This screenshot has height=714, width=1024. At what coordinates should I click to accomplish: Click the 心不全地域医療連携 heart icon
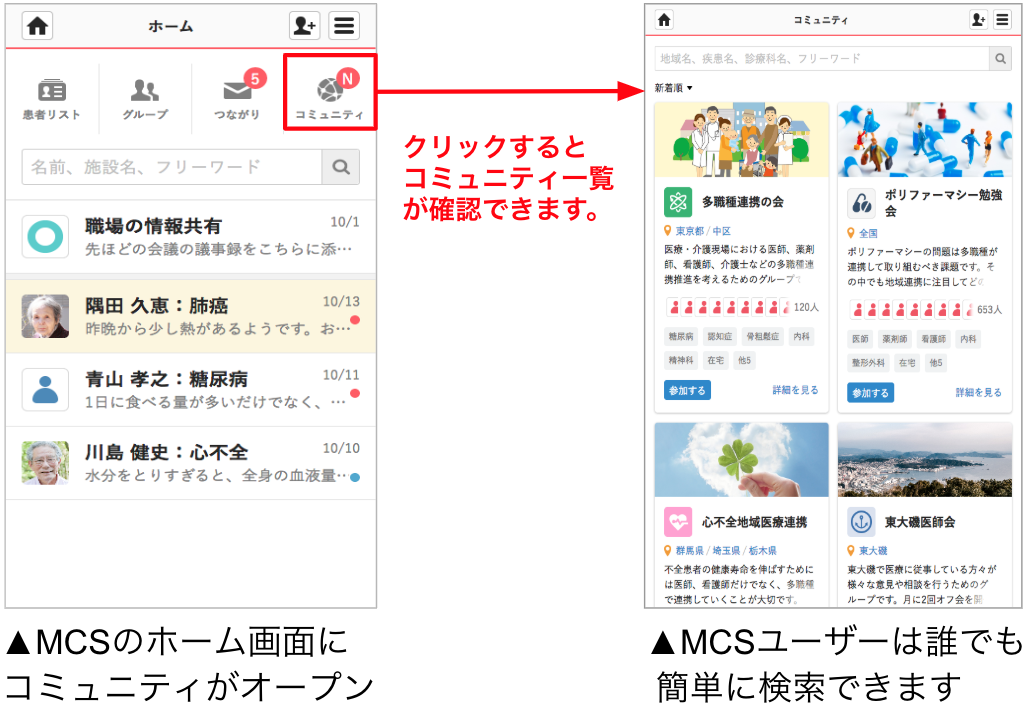click(x=678, y=522)
